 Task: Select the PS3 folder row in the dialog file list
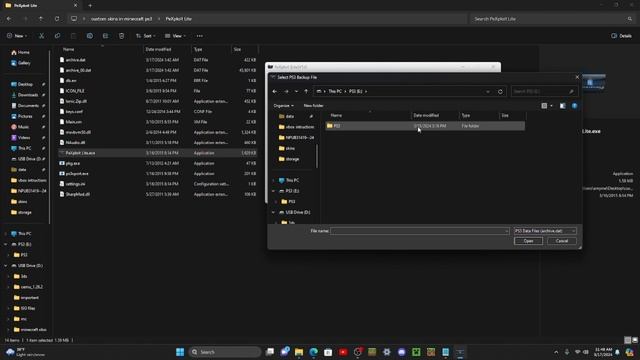[425, 126]
